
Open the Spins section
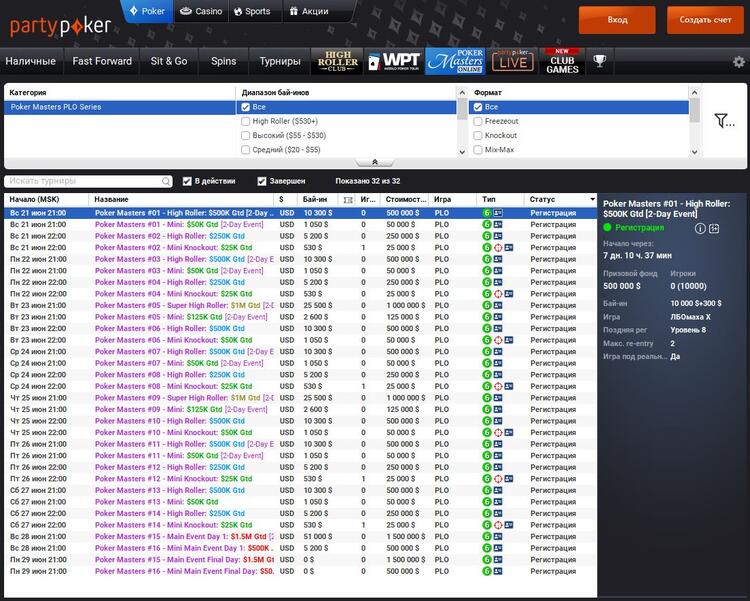coord(223,61)
